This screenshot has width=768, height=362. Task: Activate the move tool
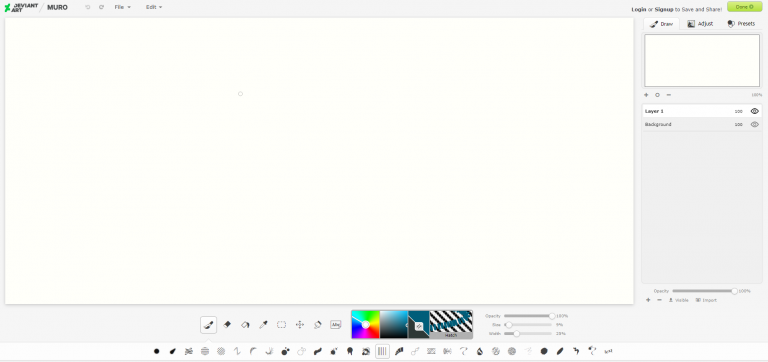point(300,324)
